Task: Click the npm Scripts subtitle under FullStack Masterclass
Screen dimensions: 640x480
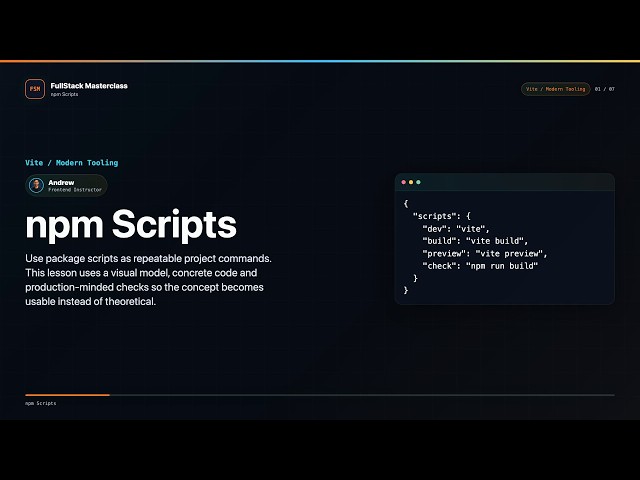Action: coord(64,94)
